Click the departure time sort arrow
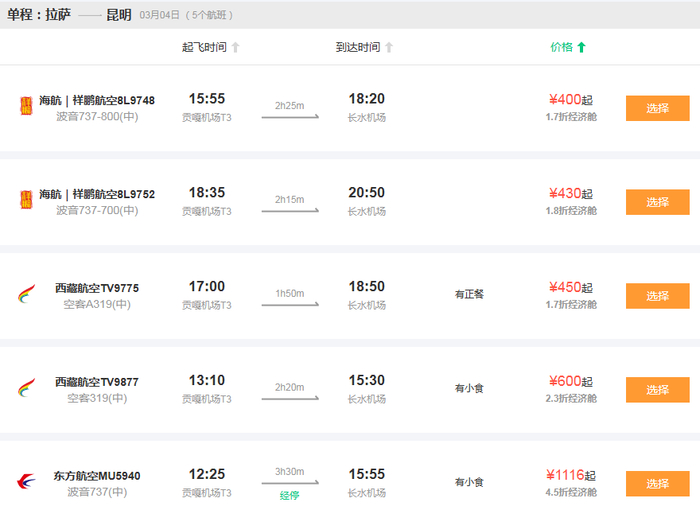The height and width of the screenshot is (522, 700). [x=236, y=47]
